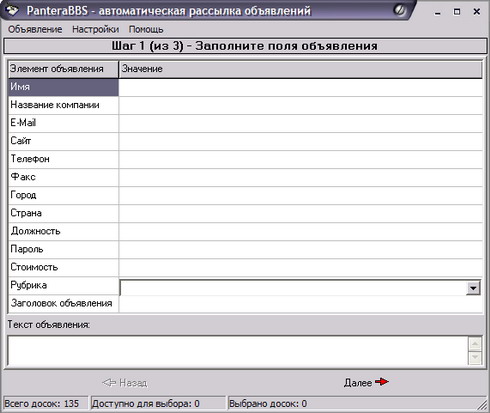Click the Должность value cell
The width and height of the screenshot is (490, 413).
point(301,231)
